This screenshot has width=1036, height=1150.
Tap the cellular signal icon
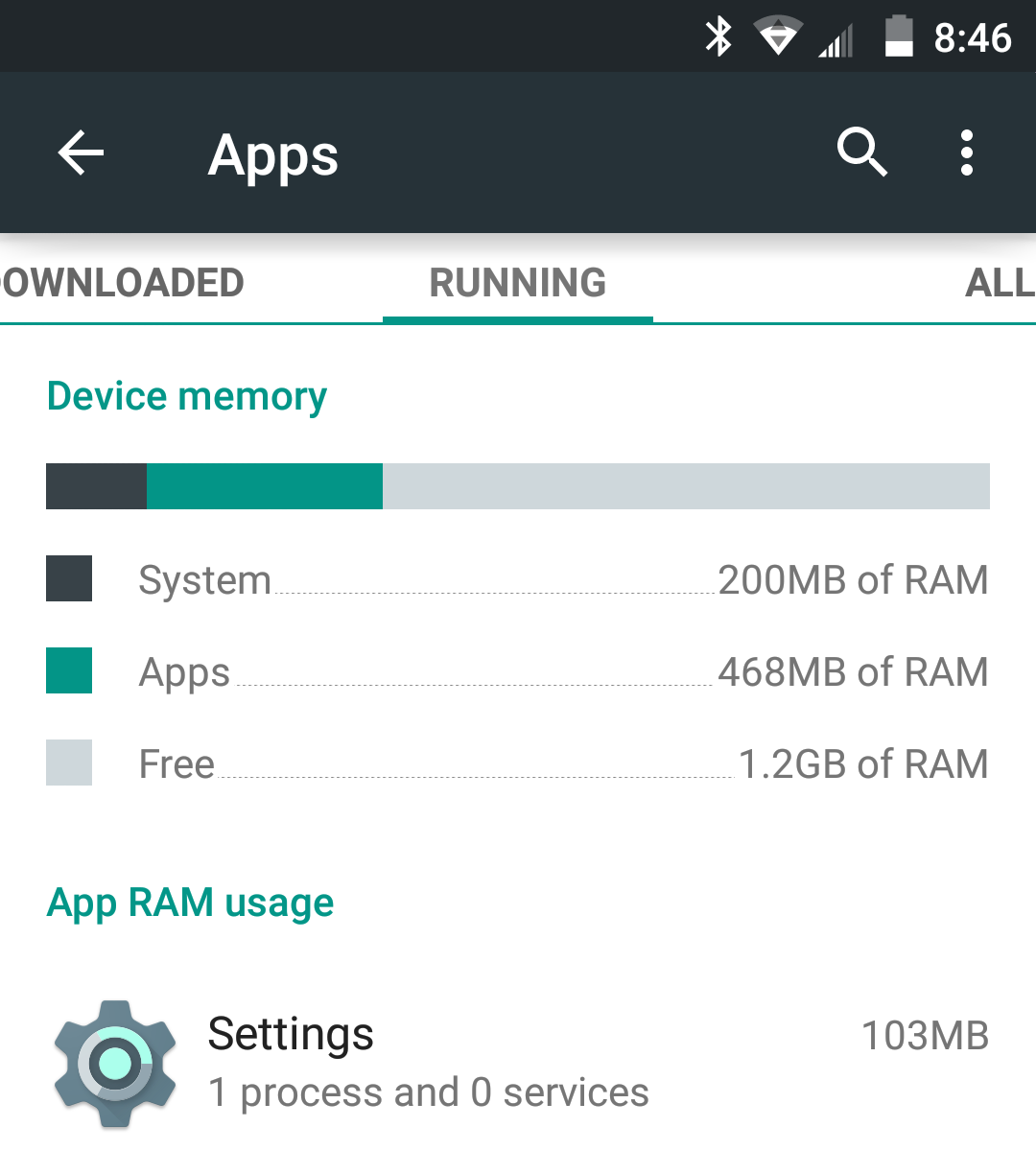(x=836, y=39)
